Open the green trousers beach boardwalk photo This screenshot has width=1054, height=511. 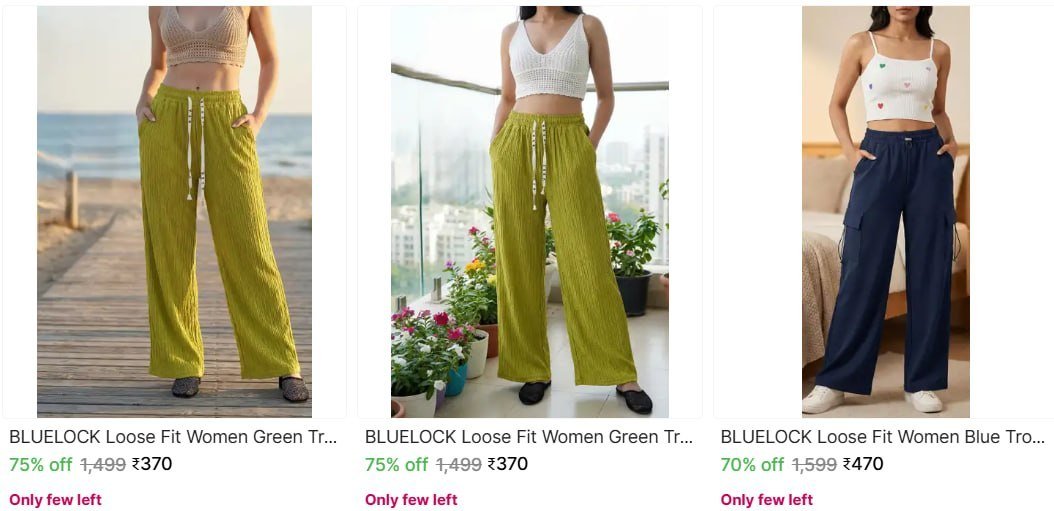click(x=174, y=212)
